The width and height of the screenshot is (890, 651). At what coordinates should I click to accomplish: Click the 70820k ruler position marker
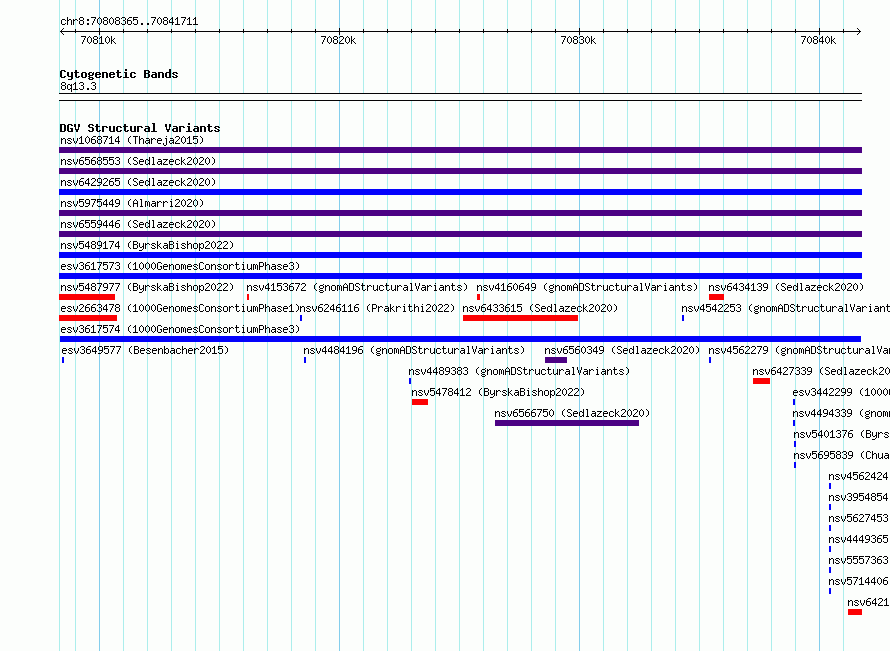click(x=338, y=40)
